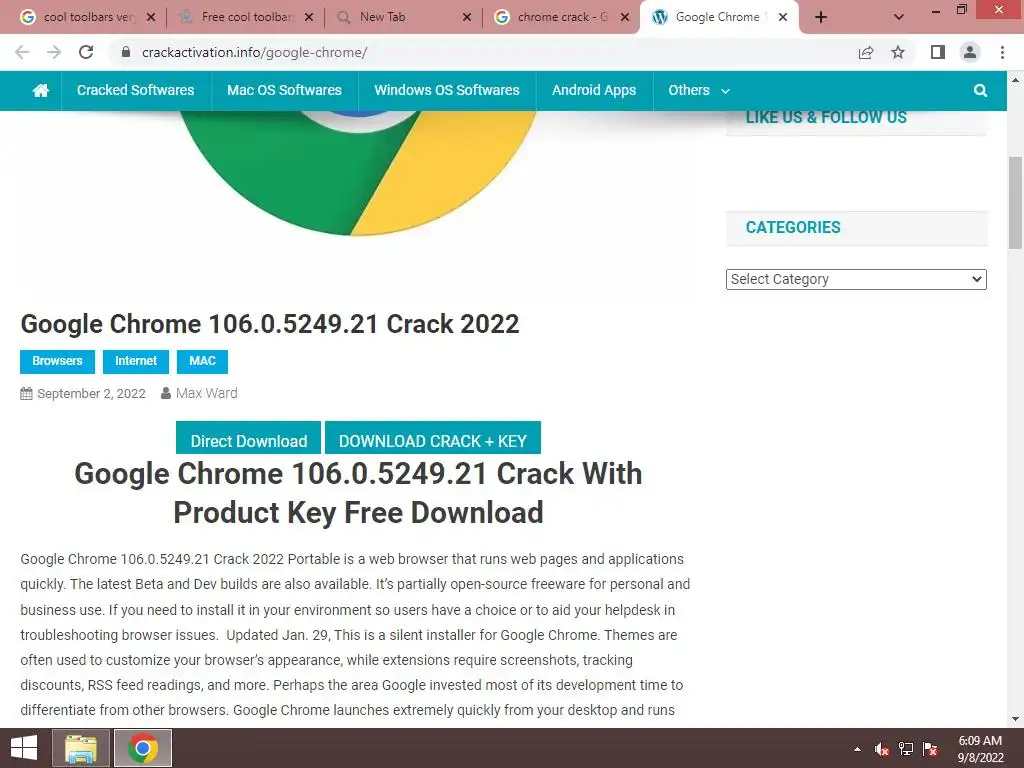
Task: Click the muted volume tray icon
Action: coord(882,749)
